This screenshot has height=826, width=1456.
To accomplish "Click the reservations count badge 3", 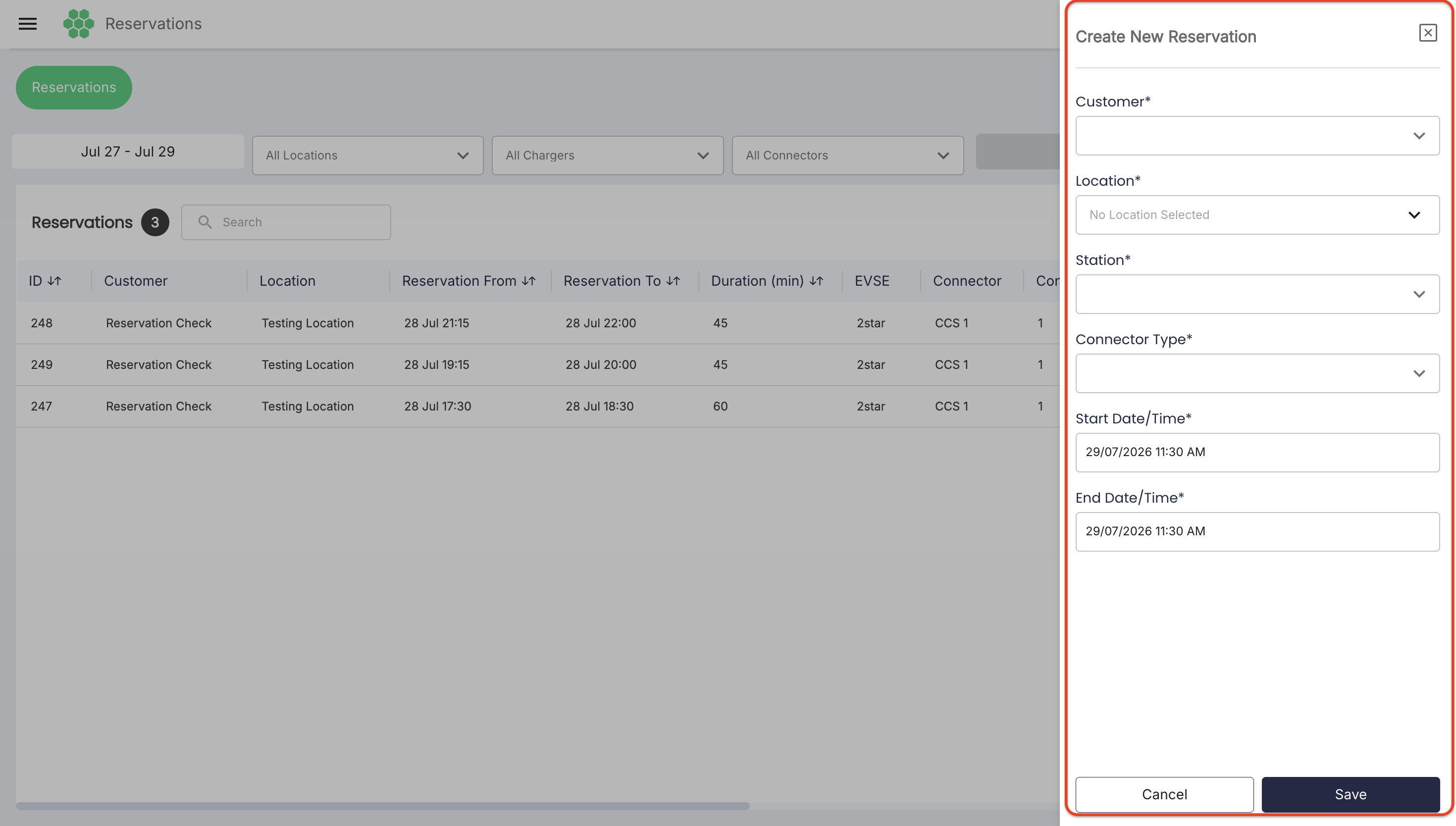I will (x=155, y=222).
